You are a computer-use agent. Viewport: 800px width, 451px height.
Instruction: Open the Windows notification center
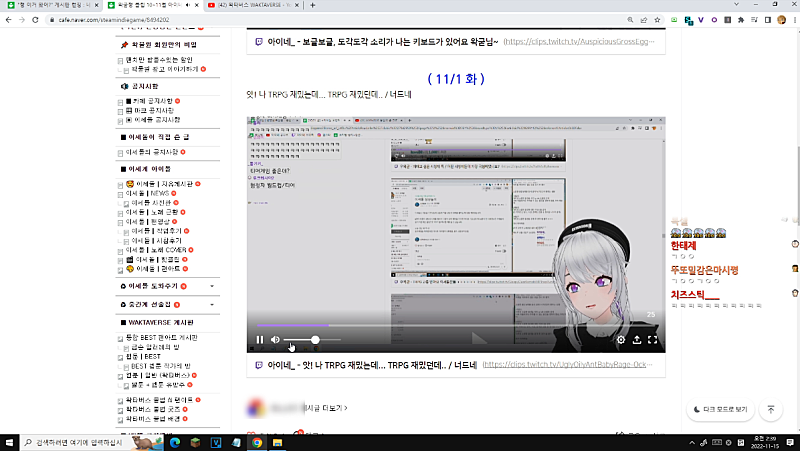click(x=790, y=442)
